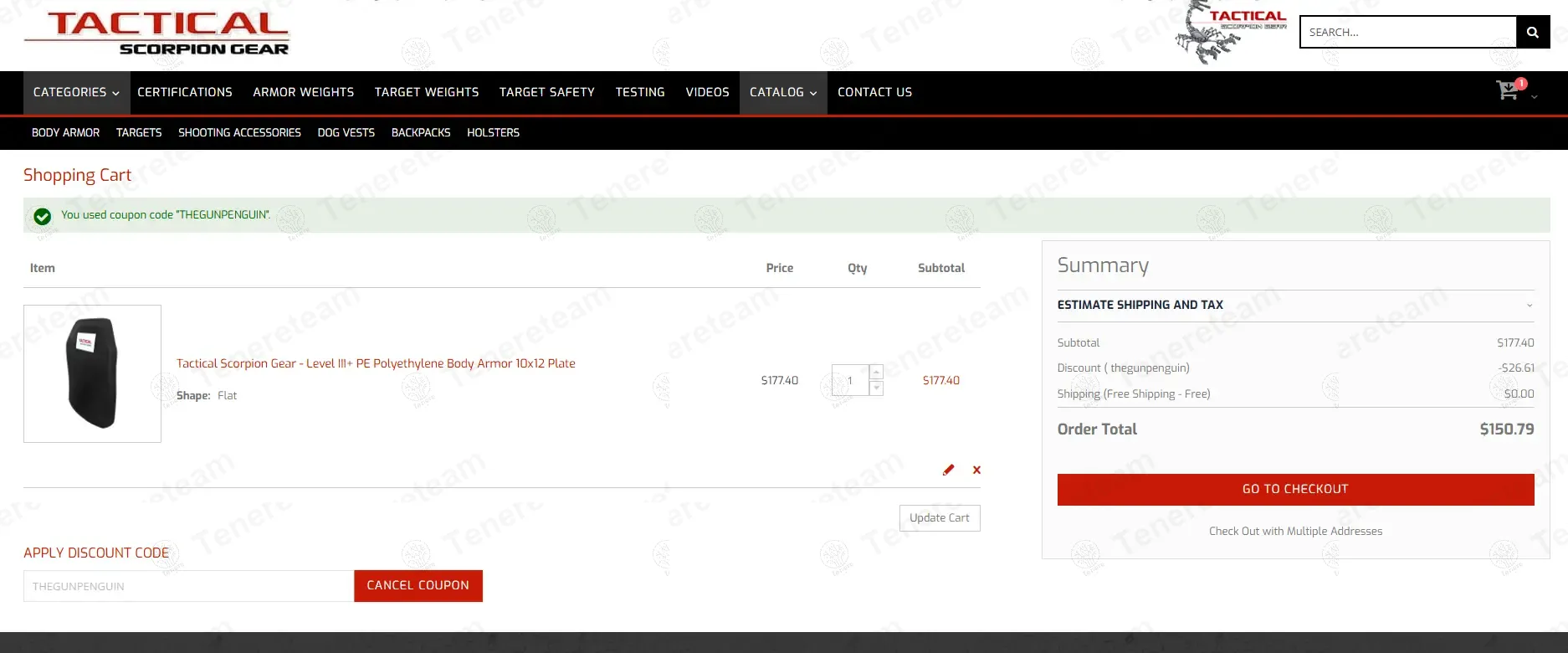Screen dimensions: 1568x653
Task: Click the quantity input field
Action: (x=850, y=380)
